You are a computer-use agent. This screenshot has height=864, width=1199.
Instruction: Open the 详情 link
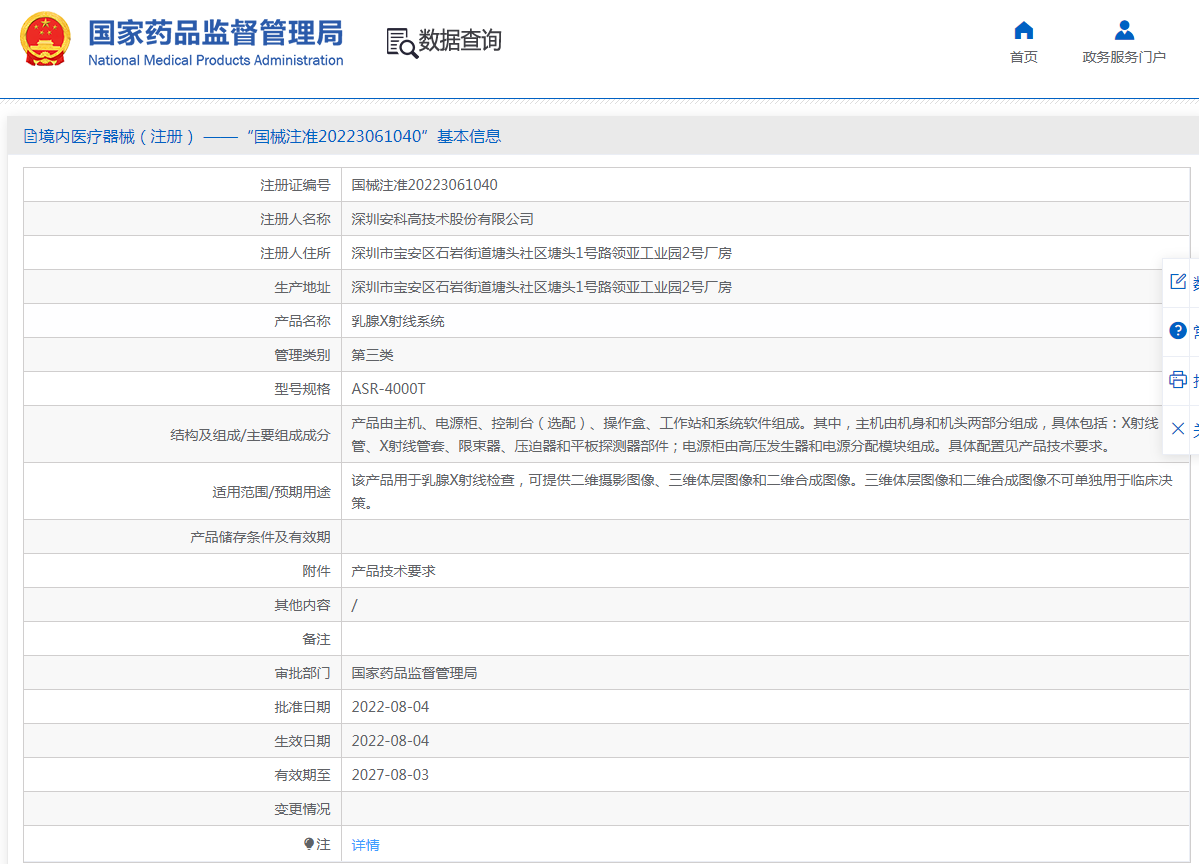pos(366,845)
